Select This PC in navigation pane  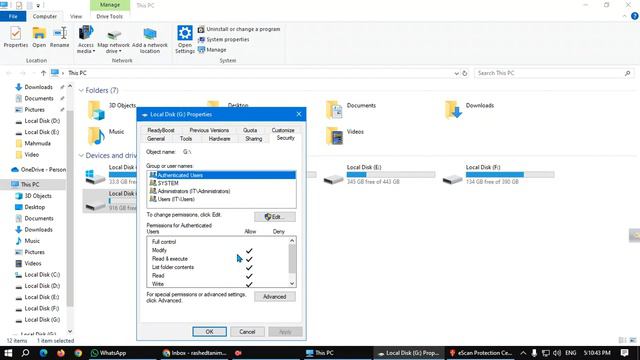tap(30, 184)
